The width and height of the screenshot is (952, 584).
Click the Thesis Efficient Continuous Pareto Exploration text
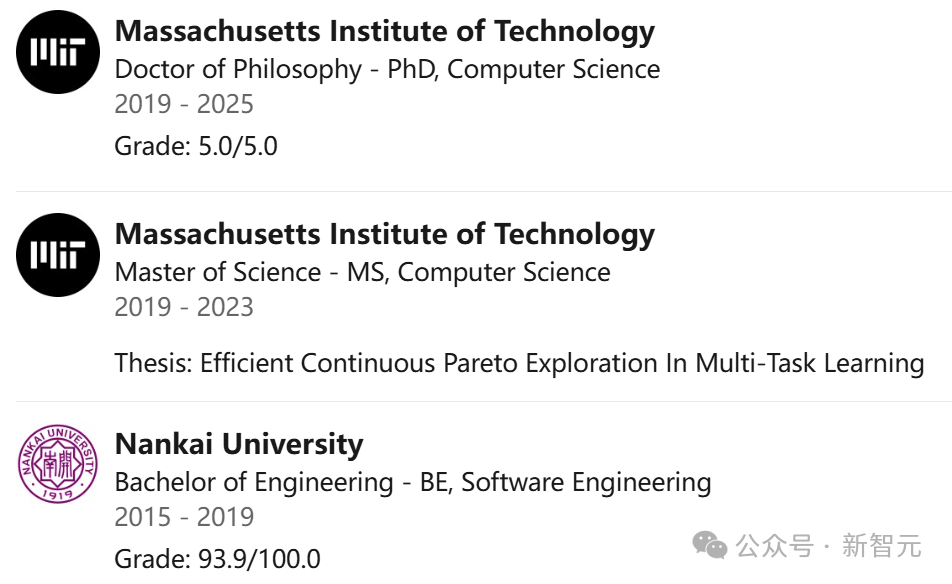[x=520, y=364]
